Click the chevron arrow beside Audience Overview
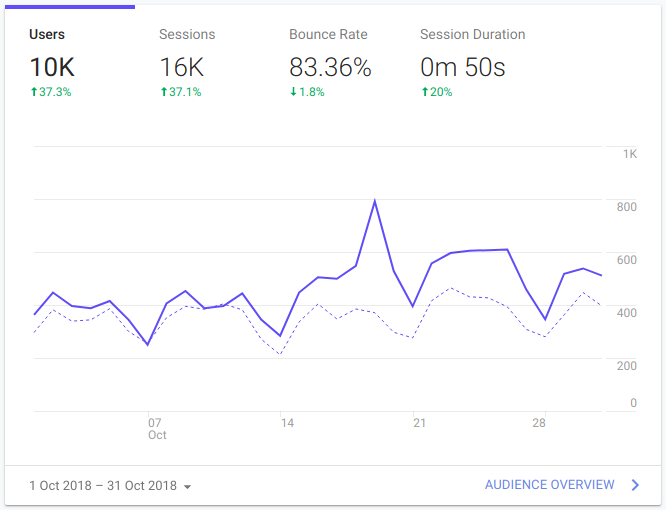The height and width of the screenshot is (510, 666). coord(635,485)
